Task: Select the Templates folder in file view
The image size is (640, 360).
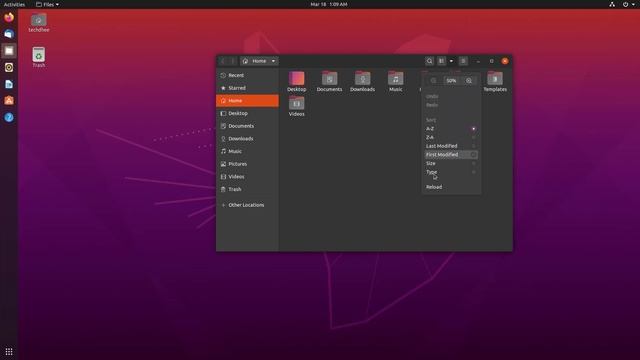Action: pos(495,82)
